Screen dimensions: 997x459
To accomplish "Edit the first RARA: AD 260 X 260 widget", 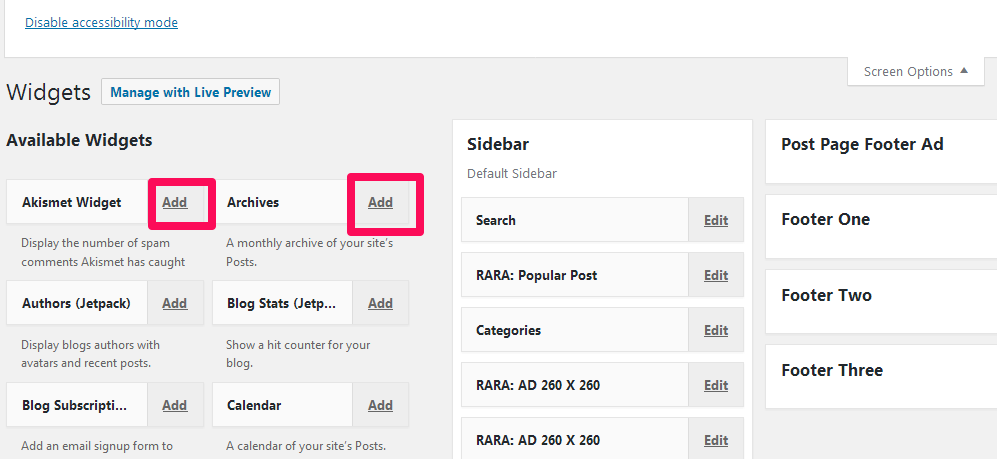I will (716, 385).
